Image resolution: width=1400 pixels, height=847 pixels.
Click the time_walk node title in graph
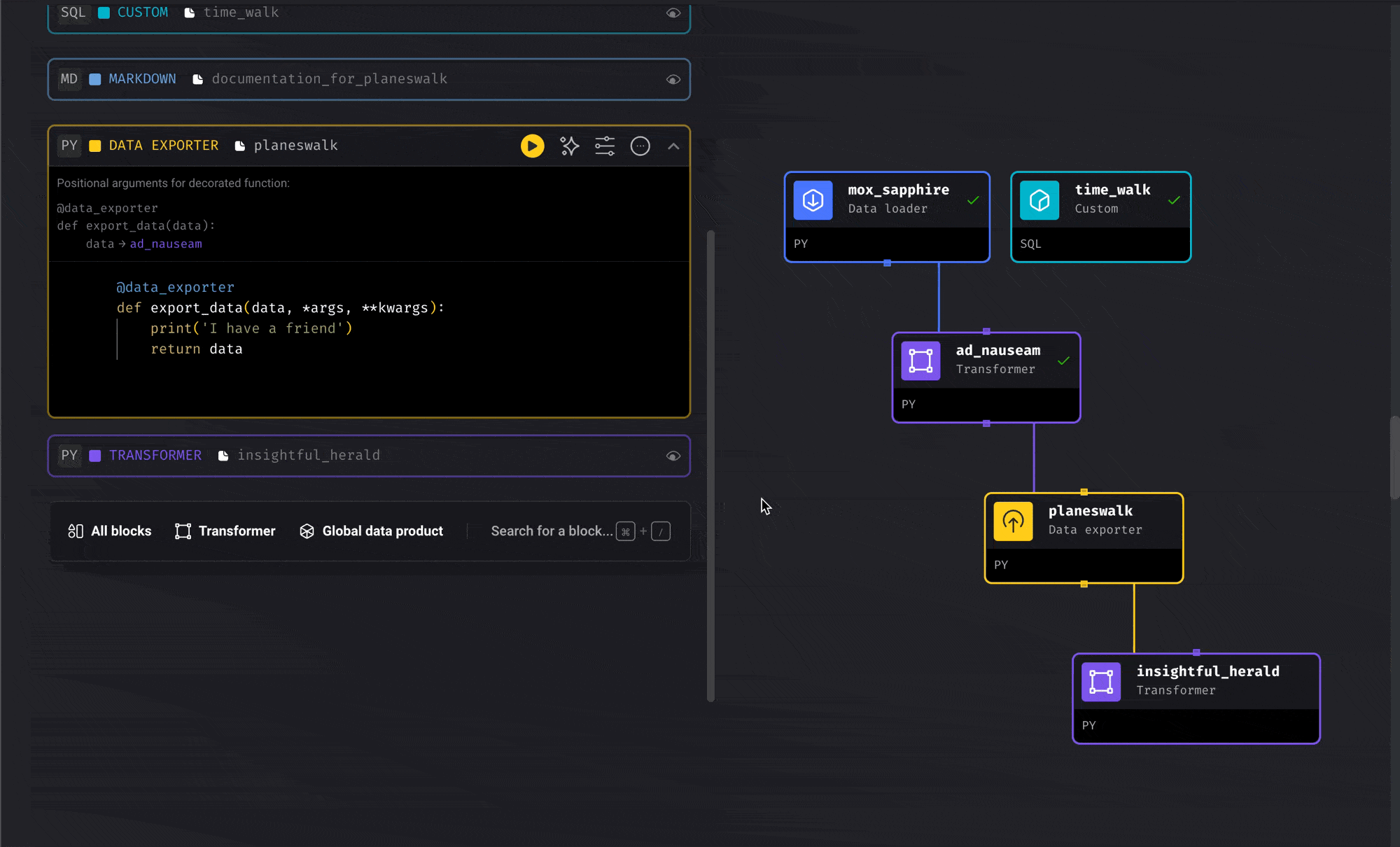[x=1112, y=190]
